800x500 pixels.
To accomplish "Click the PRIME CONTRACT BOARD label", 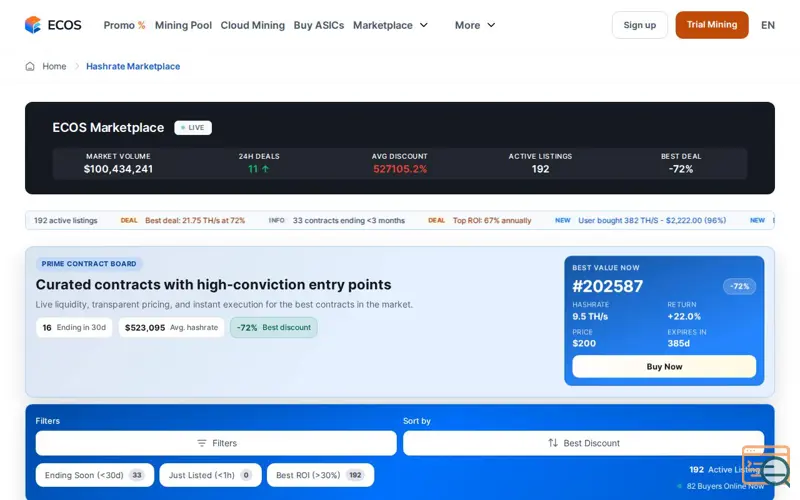I will click(89, 264).
